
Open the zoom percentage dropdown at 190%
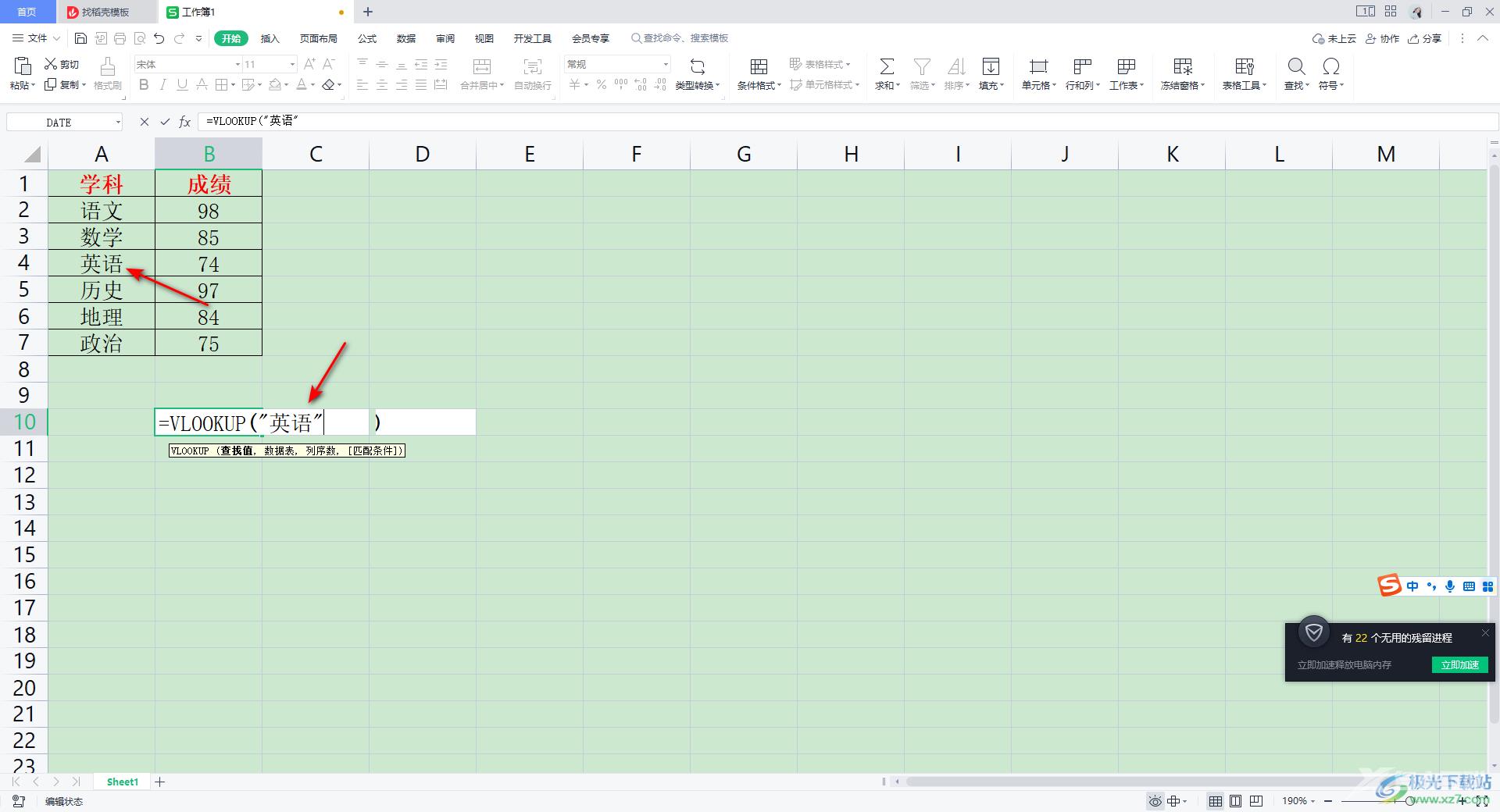point(1312,801)
